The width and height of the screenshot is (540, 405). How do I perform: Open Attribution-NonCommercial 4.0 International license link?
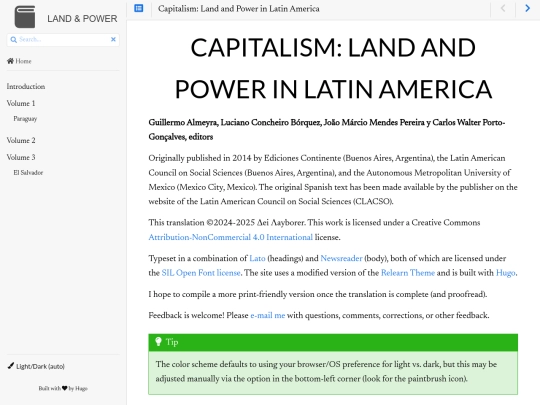click(x=230, y=237)
